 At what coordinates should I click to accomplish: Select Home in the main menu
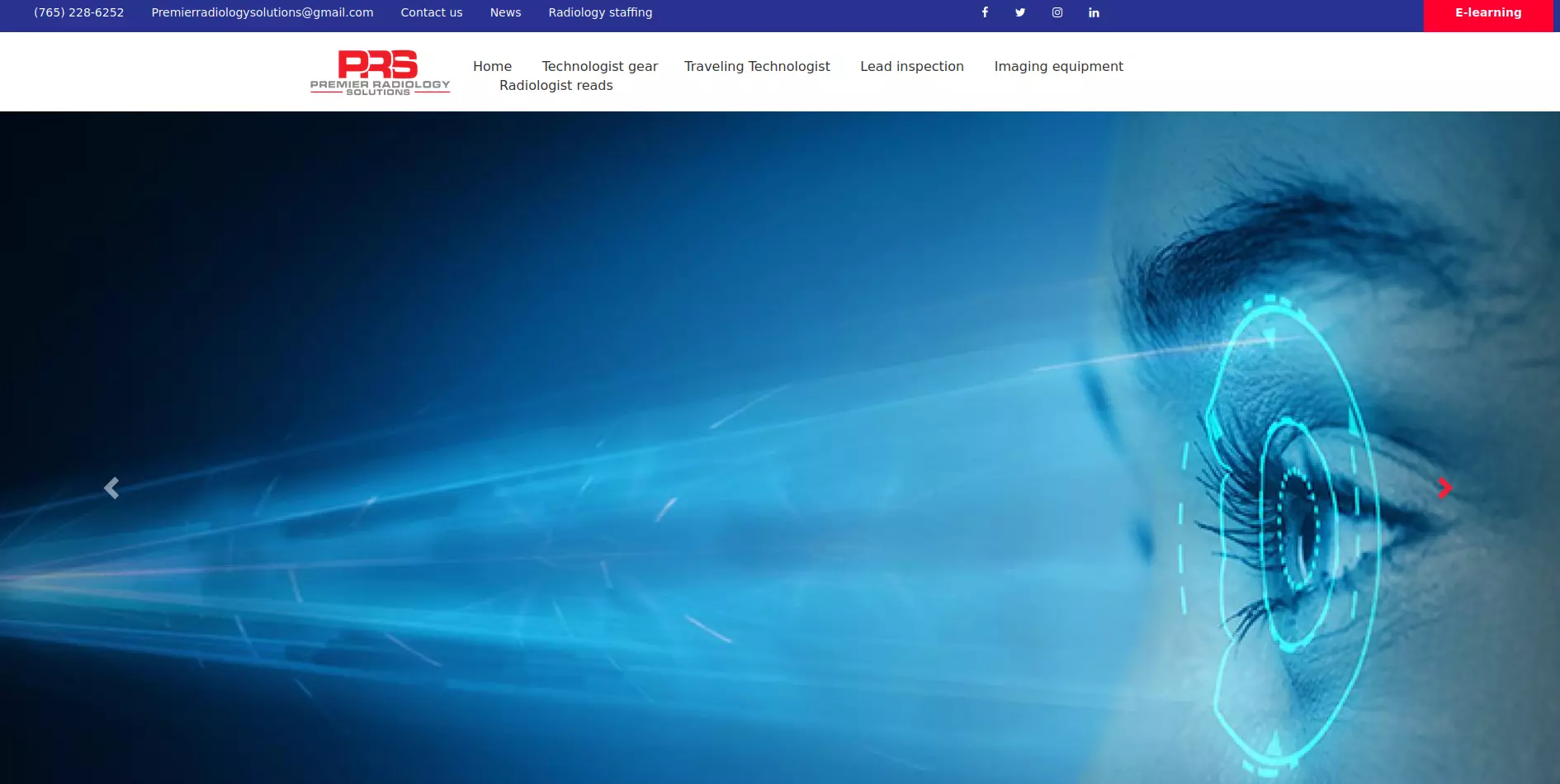click(x=492, y=66)
